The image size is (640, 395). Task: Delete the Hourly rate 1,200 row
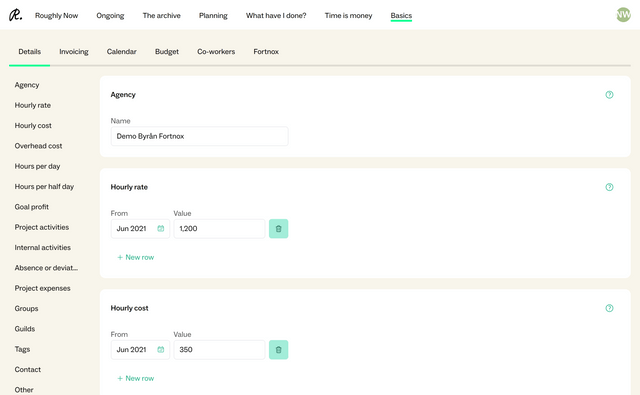tap(278, 229)
